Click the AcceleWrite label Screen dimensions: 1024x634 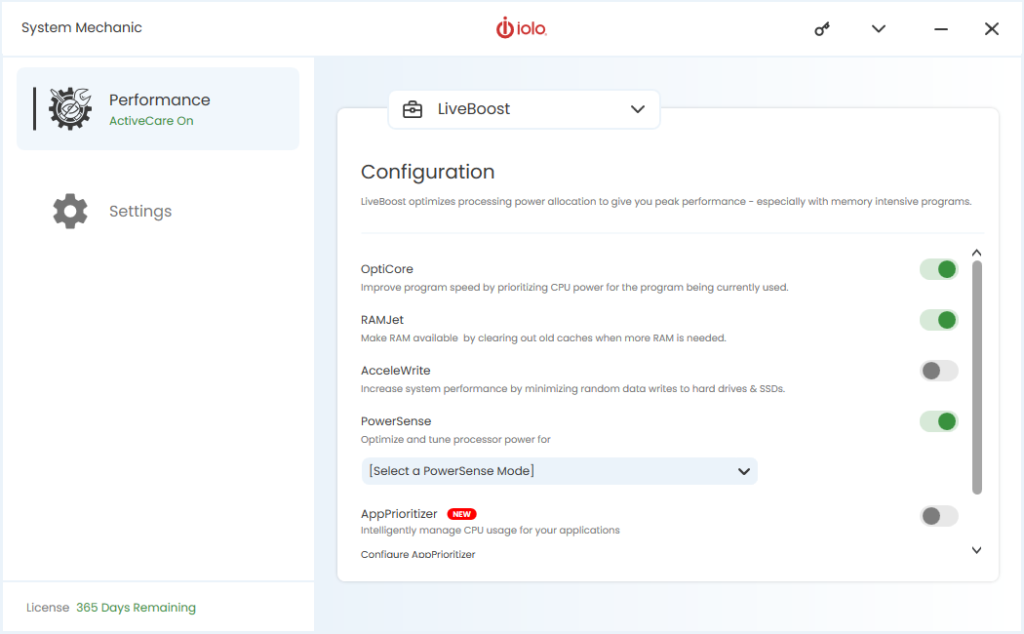(395, 370)
